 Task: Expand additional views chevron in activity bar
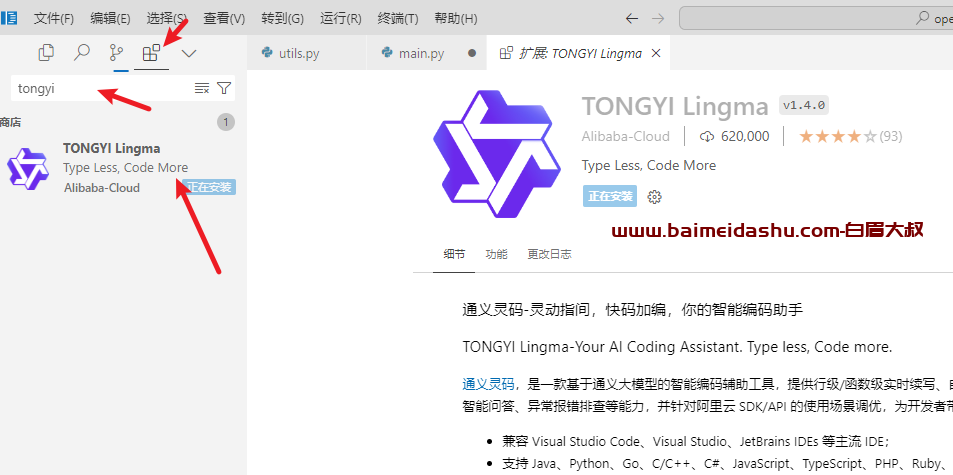click(x=189, y=53)
